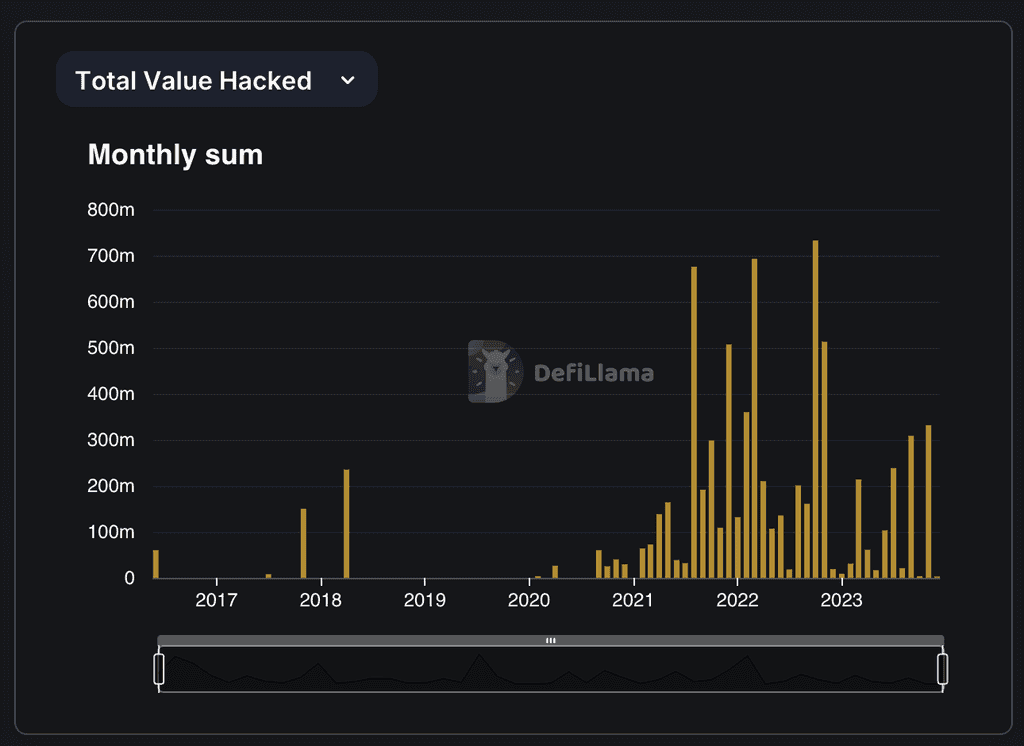The height and width of the screenshot is (746, 1024).
Task: Click the 2018 bar reaching above 200m
Action: (x=346, y=523)
